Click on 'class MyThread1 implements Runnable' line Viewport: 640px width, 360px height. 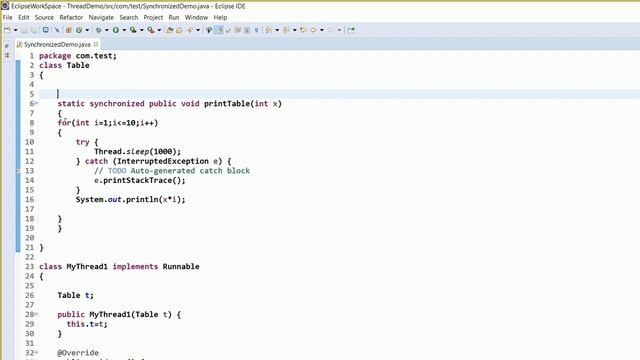(119, 267)
